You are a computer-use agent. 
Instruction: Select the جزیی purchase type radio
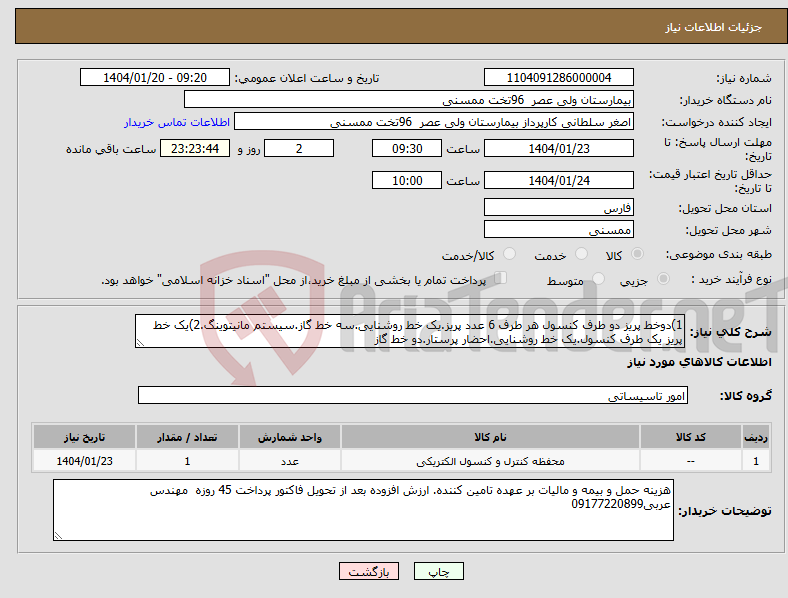pyautogui.click(x=663, y=278)
